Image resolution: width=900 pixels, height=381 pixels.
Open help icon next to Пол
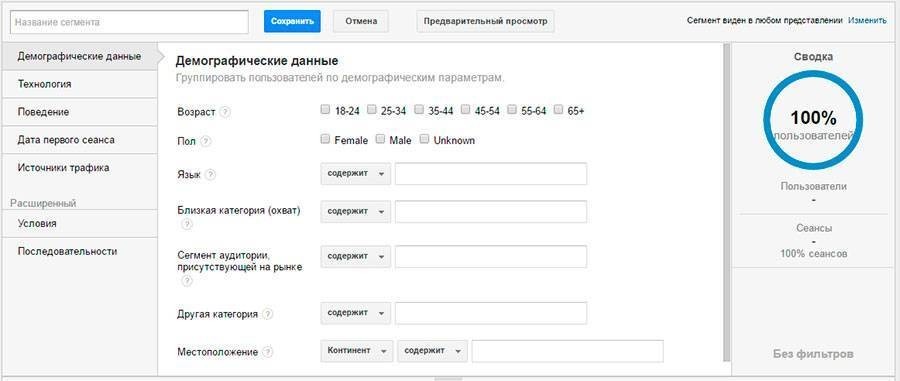click(x=205, y=141)
